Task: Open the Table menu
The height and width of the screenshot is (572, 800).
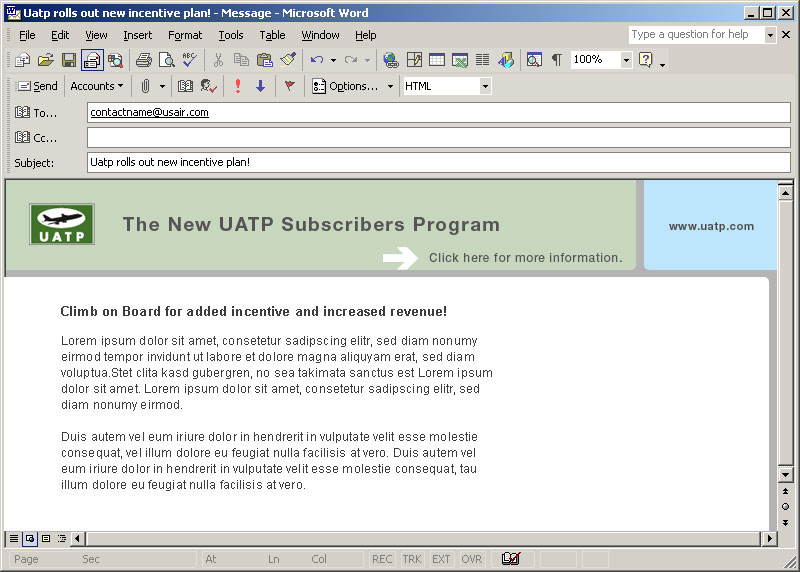Action: click(272, 35)
